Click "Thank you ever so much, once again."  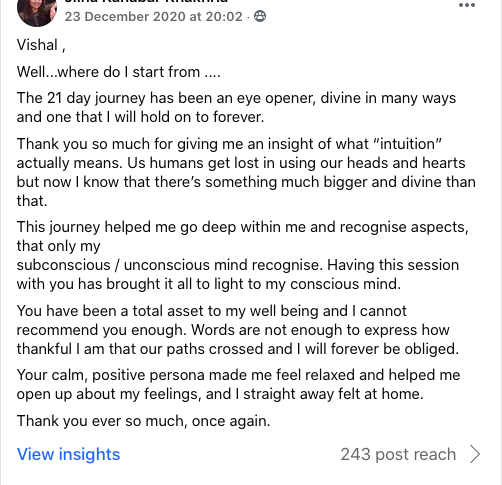[143, 421]
